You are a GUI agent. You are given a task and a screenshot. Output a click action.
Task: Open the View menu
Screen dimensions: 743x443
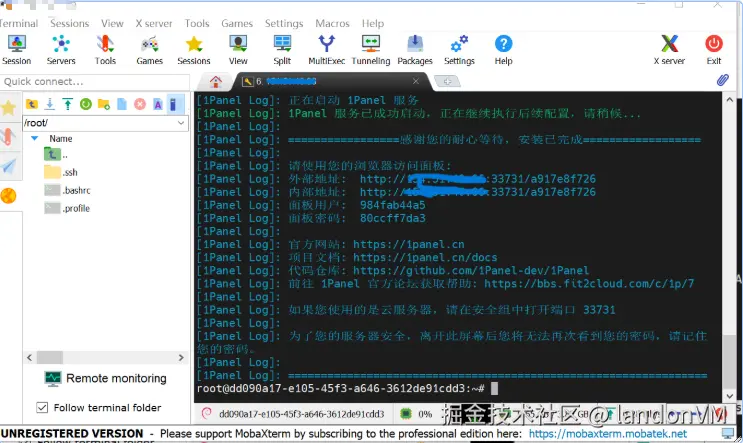click(112, 23)
